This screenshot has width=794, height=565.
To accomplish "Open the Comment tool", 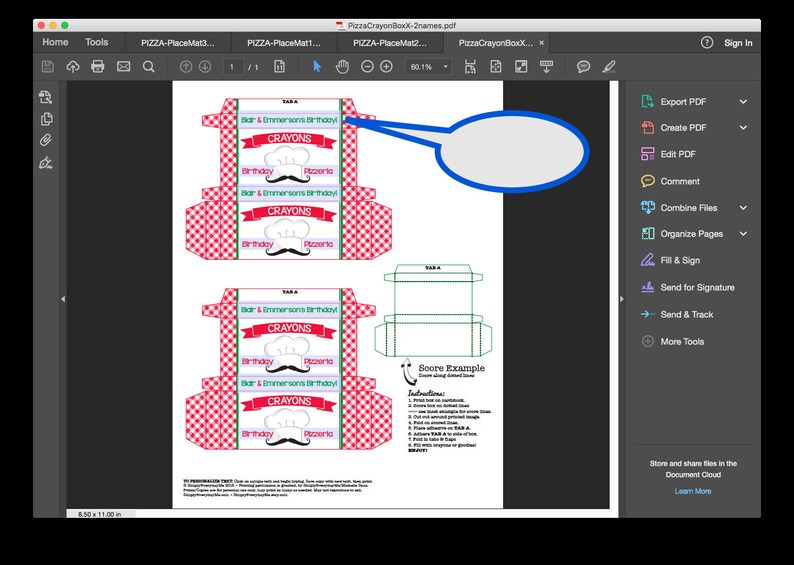I will tap(670, 181).
